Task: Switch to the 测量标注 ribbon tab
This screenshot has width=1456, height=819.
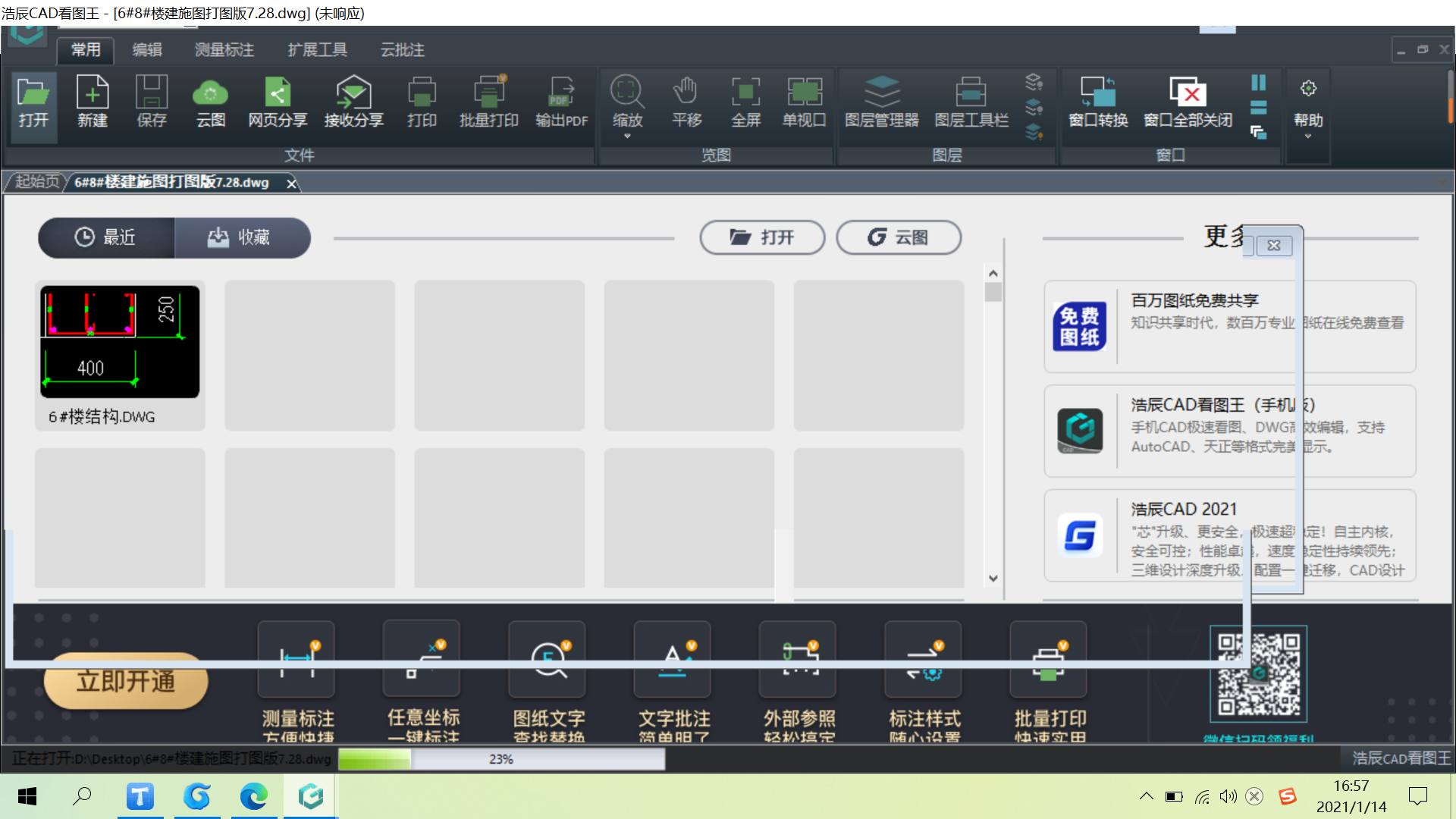Action: pyautogui.click(x=224, y=50)
